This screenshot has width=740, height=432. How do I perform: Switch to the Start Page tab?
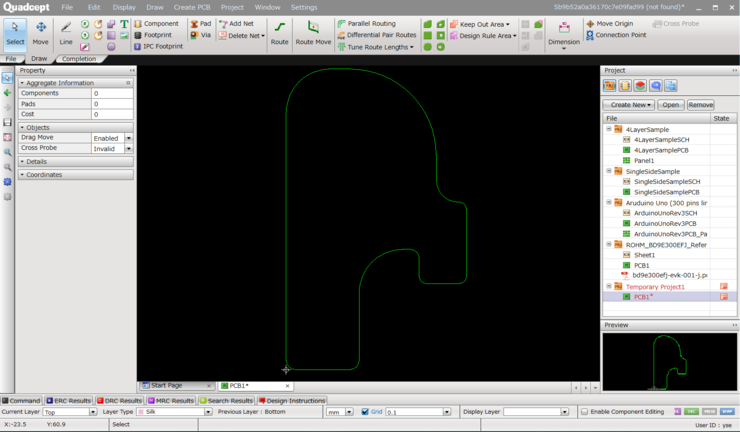pyautogui.click(x=176, y=386)
